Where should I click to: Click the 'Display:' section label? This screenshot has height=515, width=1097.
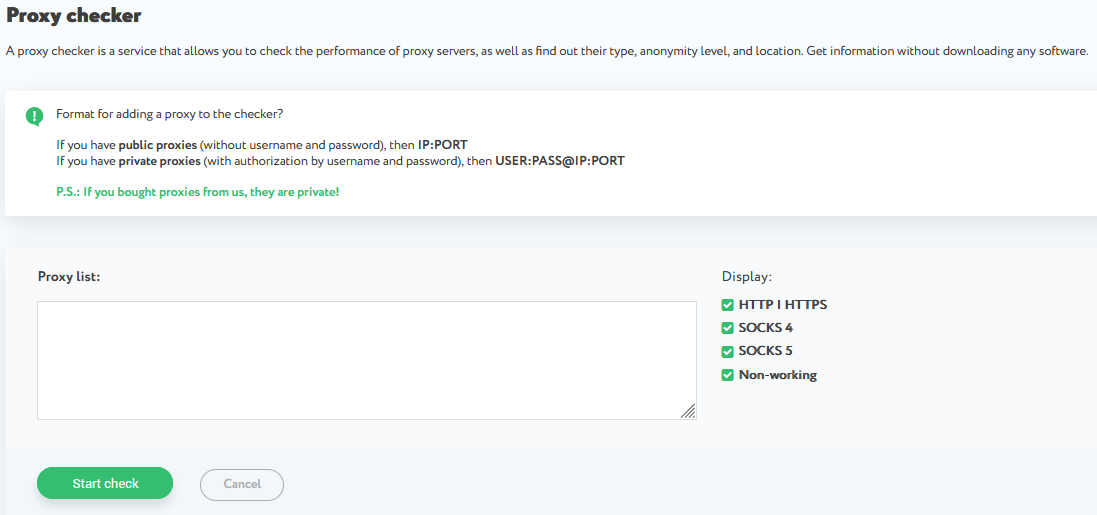pos(746,276)
